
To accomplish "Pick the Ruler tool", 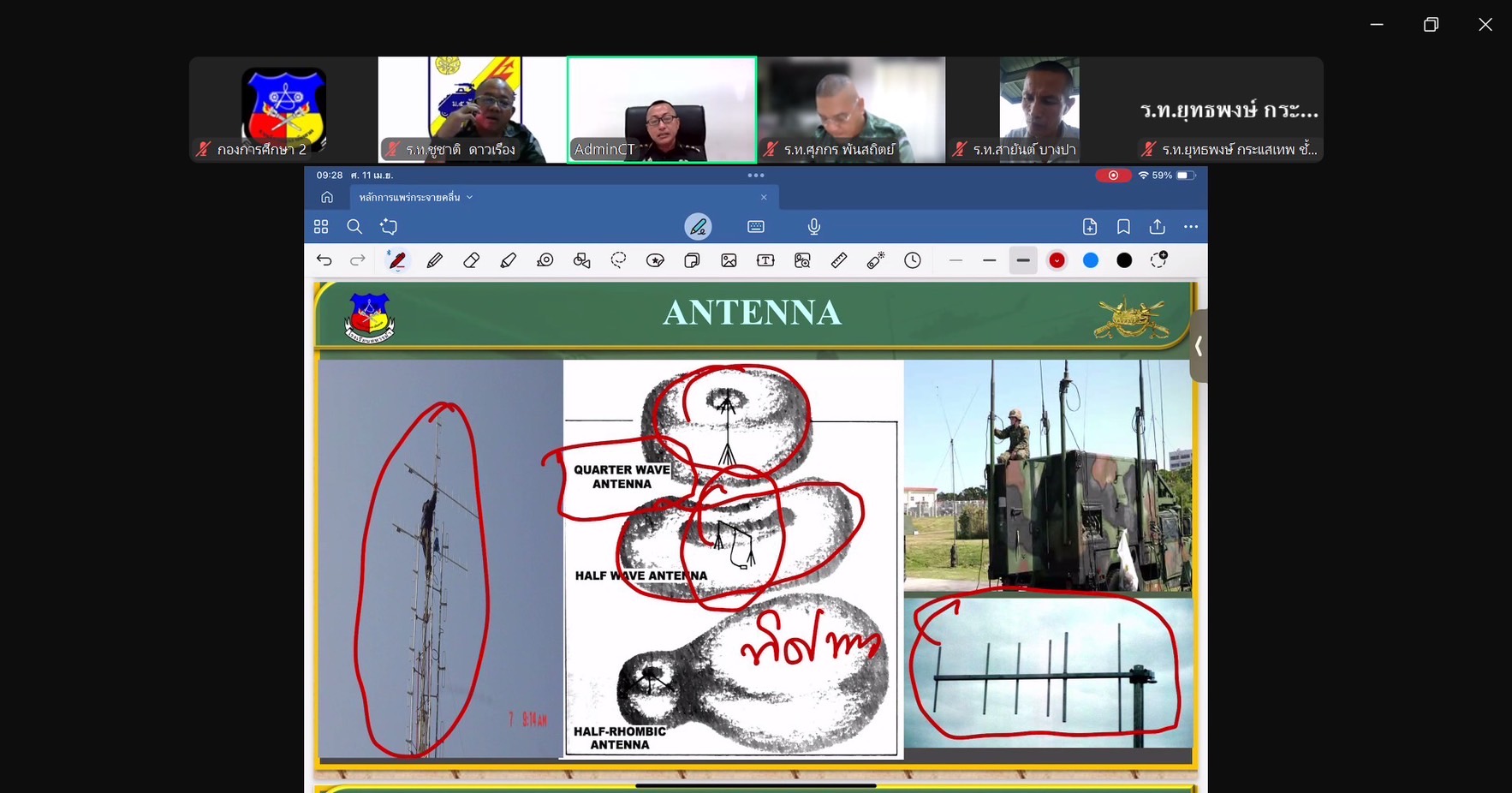I will [839, 260].
